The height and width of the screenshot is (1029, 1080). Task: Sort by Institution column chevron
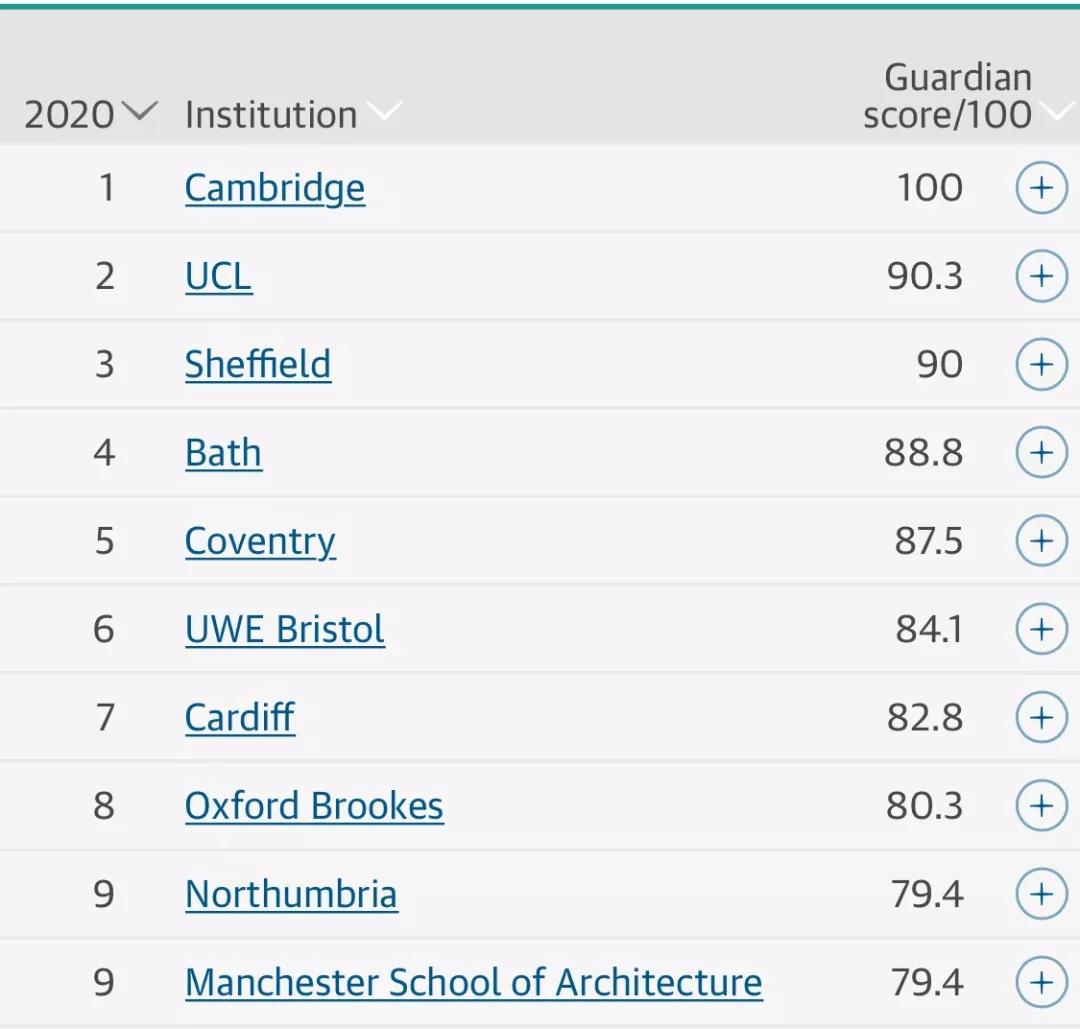tap(293, 114)
